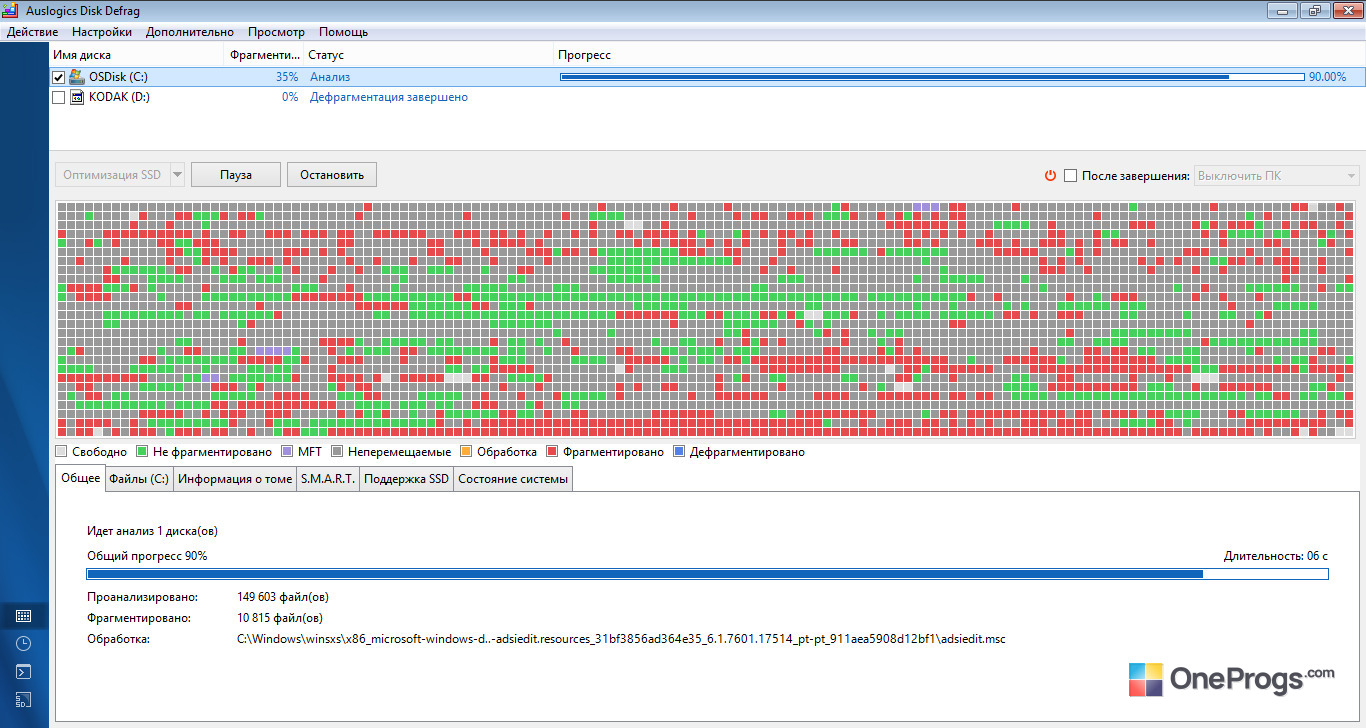The width and height of the screenshot is (1366, 728).
Task: Click the white Свободно legend swatch
Action: [62, 452]
